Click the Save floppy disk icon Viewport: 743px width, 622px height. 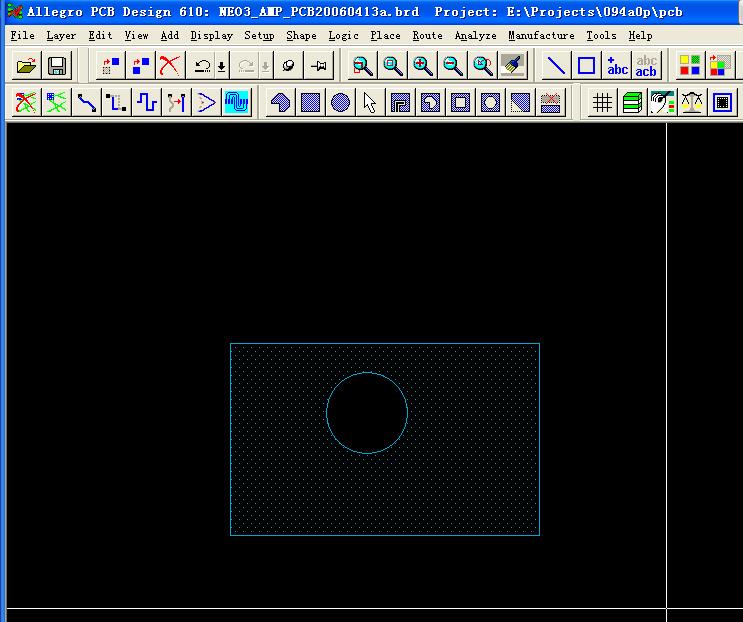(56, 65)
